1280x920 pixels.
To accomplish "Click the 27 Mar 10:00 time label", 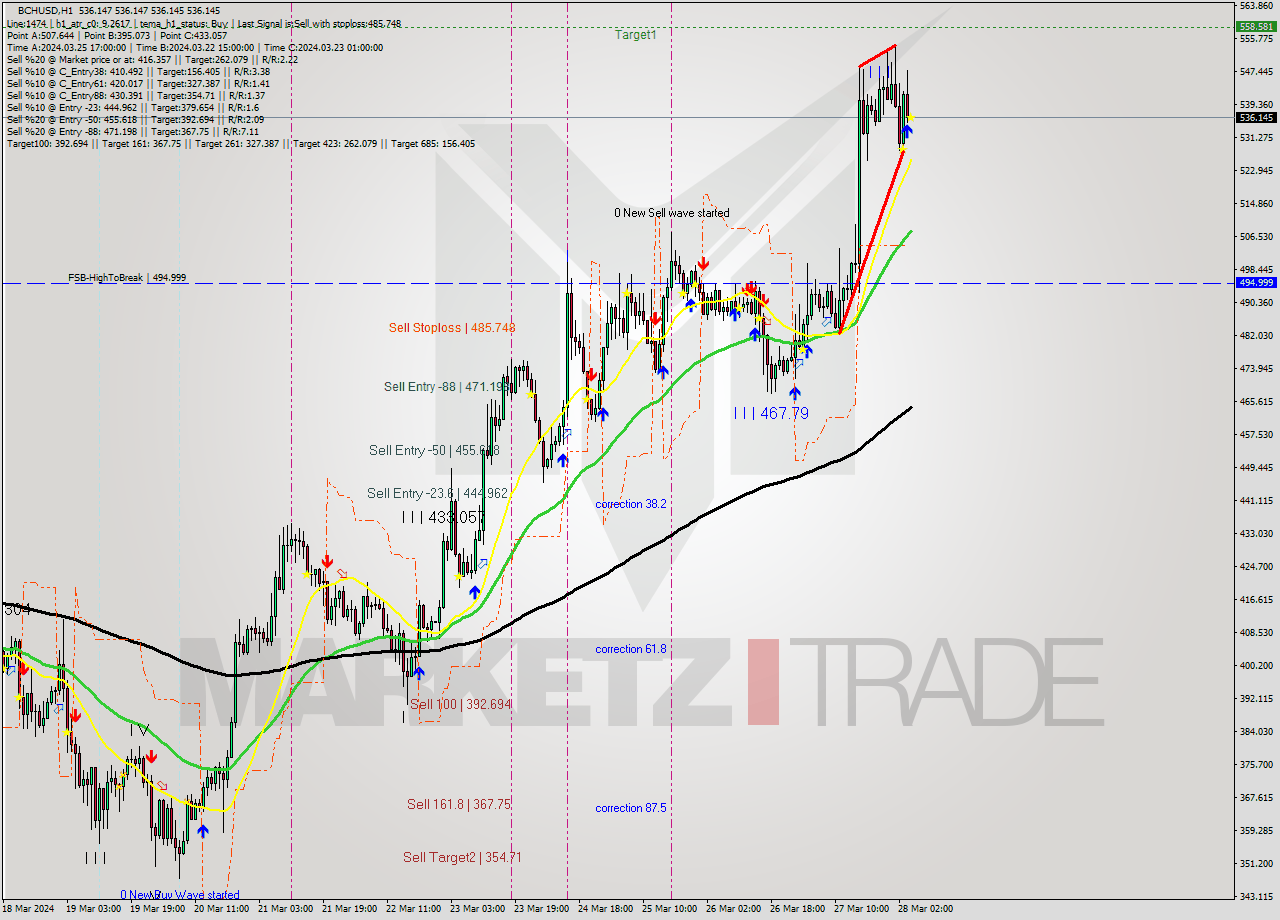I will 862,909.
